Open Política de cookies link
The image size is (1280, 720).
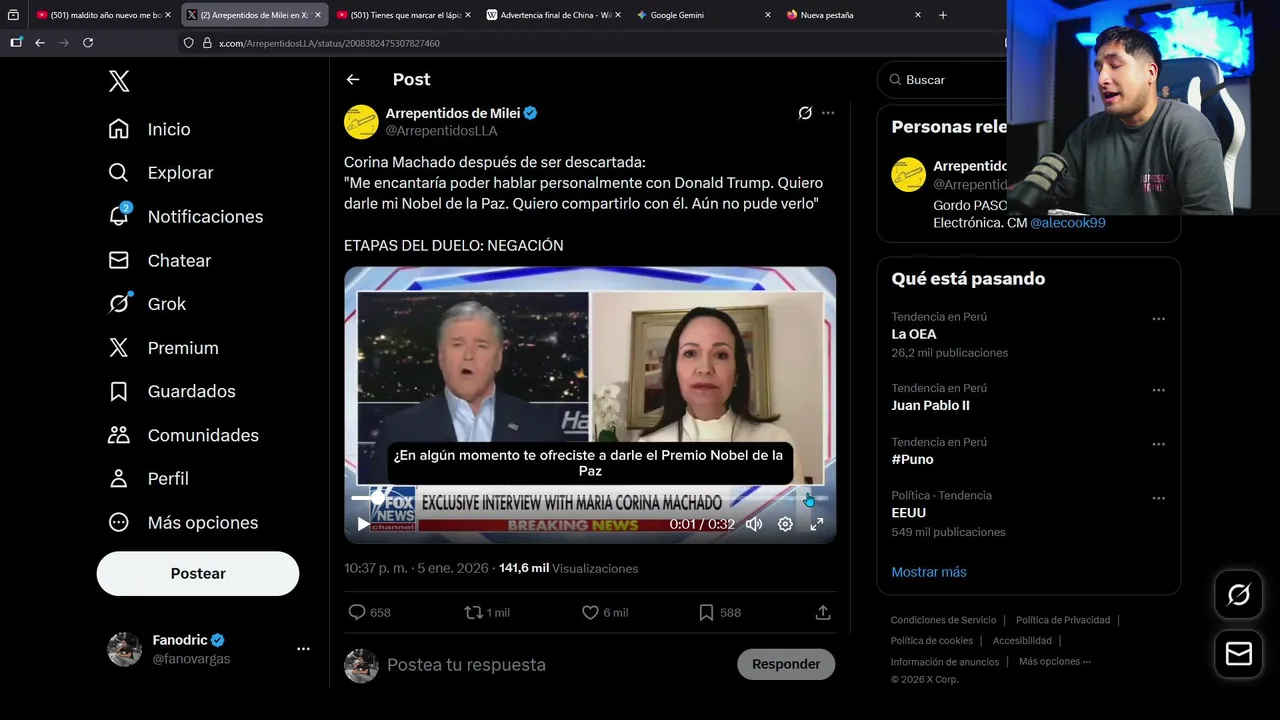point(932,641)
